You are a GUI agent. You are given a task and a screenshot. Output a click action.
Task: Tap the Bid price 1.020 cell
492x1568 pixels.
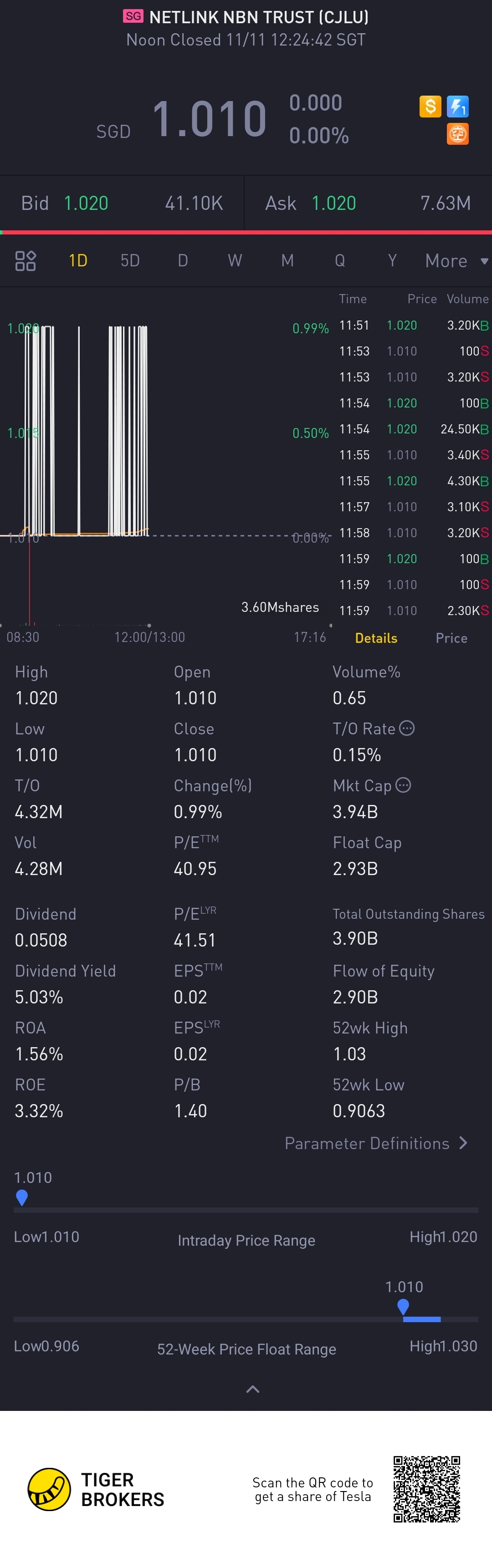86,204
